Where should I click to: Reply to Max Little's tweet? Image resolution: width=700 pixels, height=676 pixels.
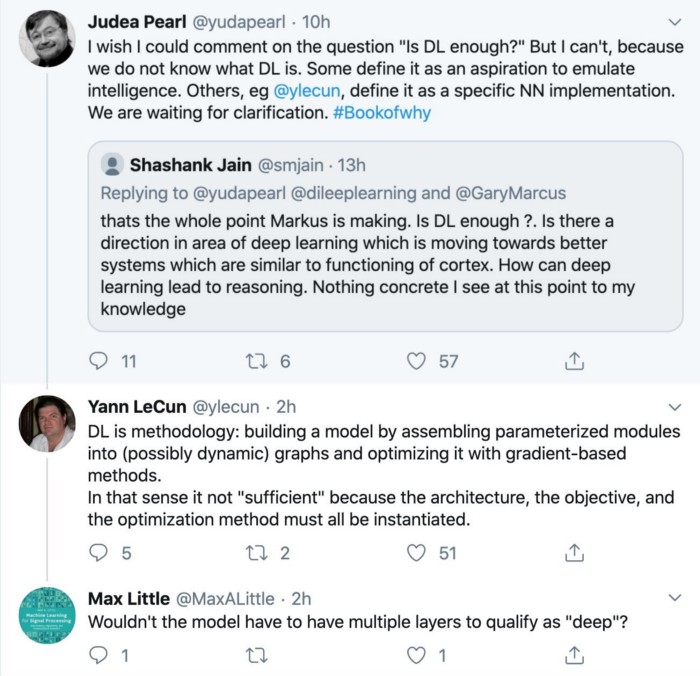tap(98, 655)
